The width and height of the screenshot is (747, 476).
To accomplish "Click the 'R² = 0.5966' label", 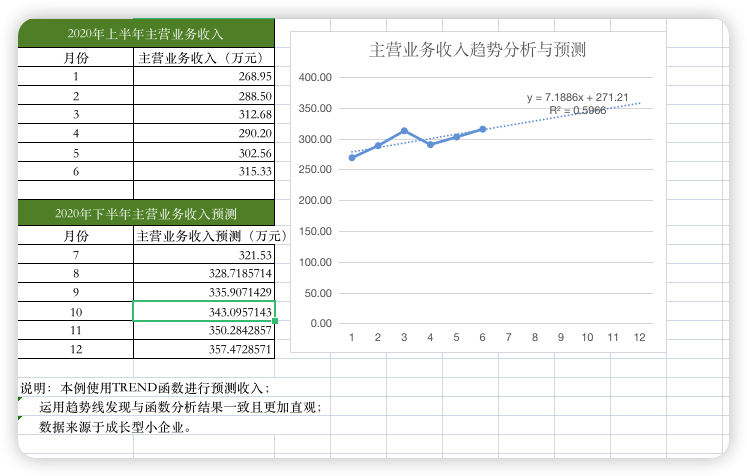I will click(577, 110).
